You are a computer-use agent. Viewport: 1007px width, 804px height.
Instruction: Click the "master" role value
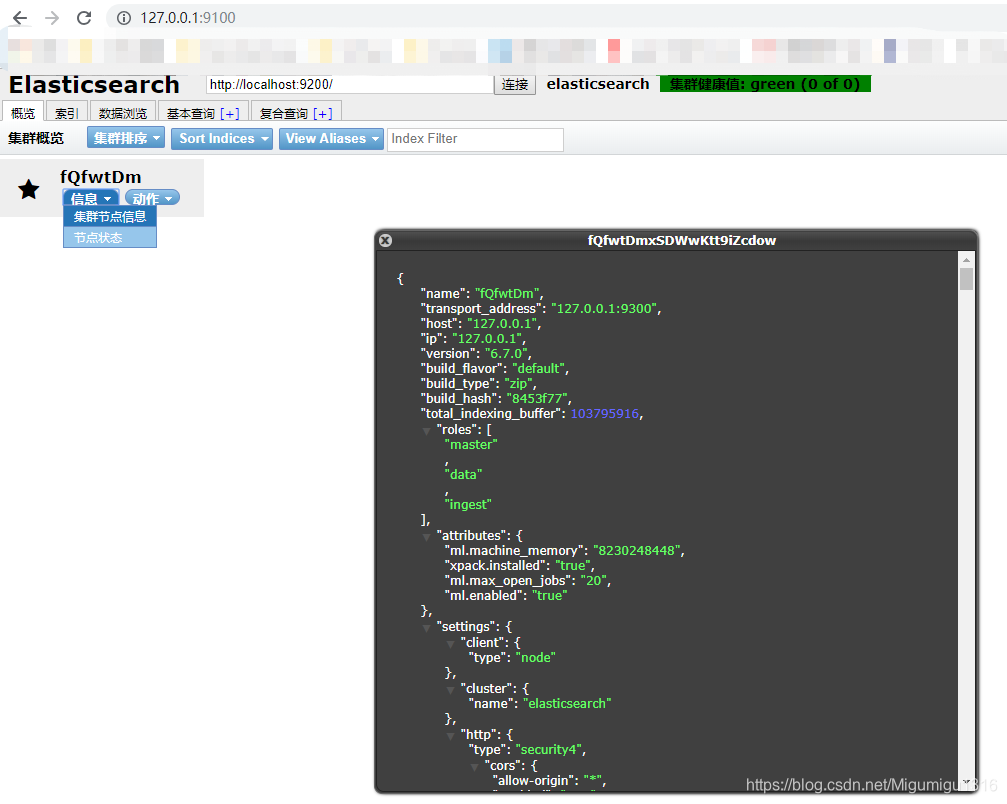coord(471,444)
